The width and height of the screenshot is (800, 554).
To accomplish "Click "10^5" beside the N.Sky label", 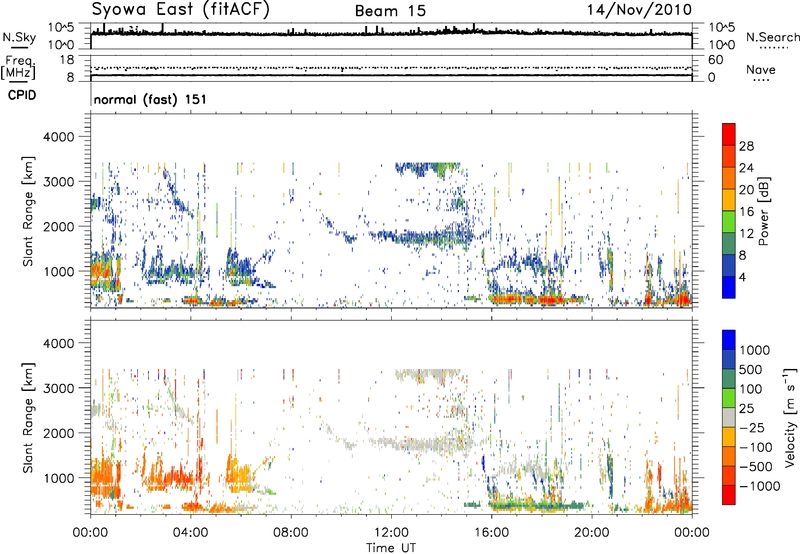I will pos(61,28).
